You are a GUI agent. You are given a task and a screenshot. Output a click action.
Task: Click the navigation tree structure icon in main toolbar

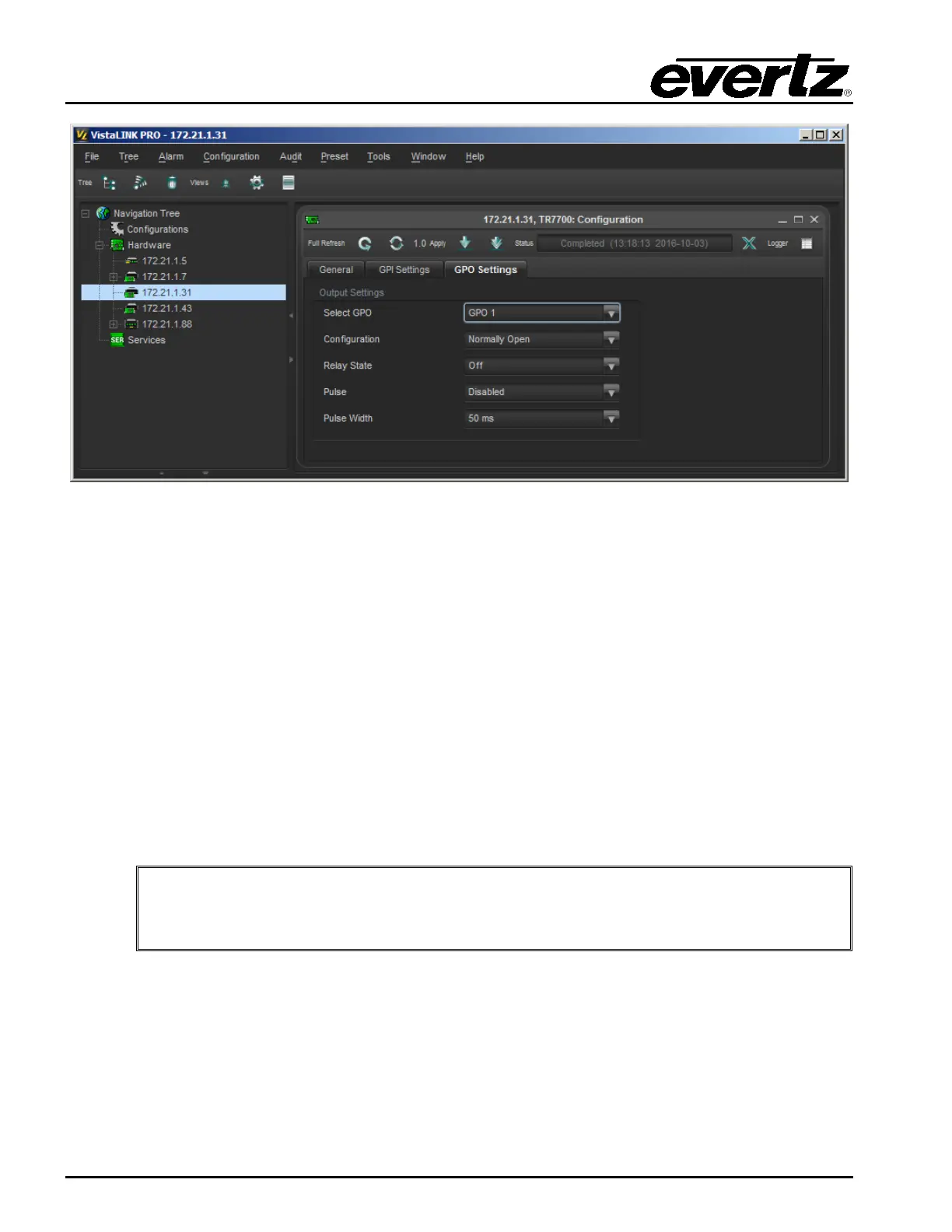pos(110,183)
